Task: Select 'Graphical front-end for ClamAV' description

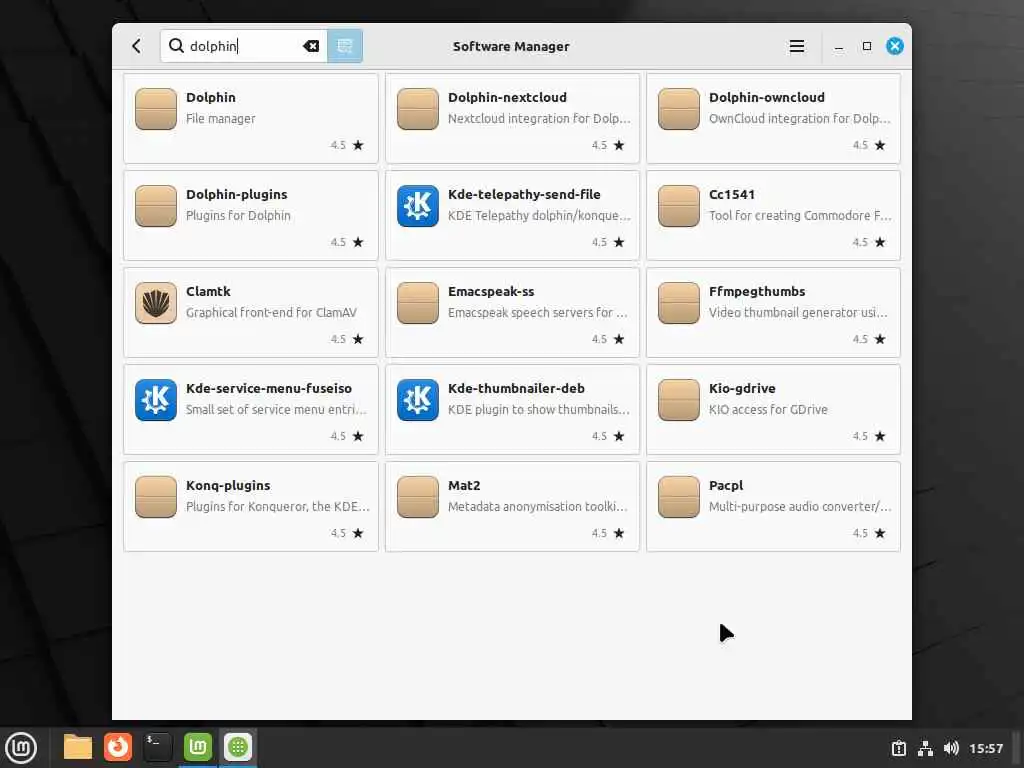Action: click(x=271, y=312)
